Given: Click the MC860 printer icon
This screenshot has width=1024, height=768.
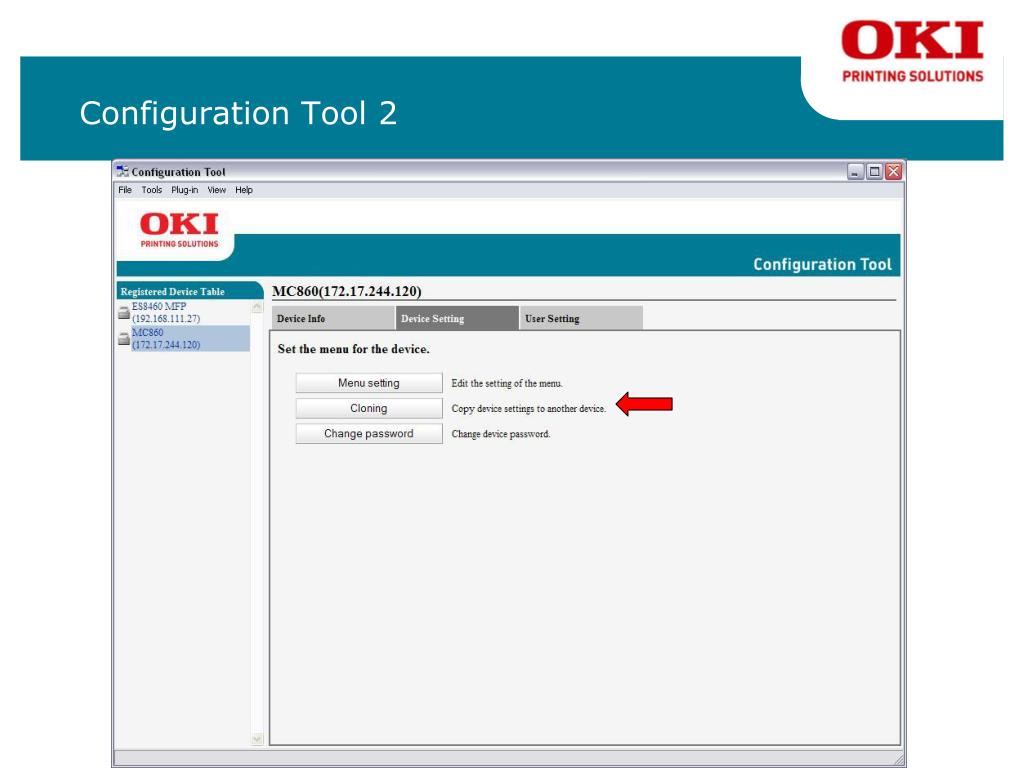Looking at the screenshot, I should (x=123, y=338).
